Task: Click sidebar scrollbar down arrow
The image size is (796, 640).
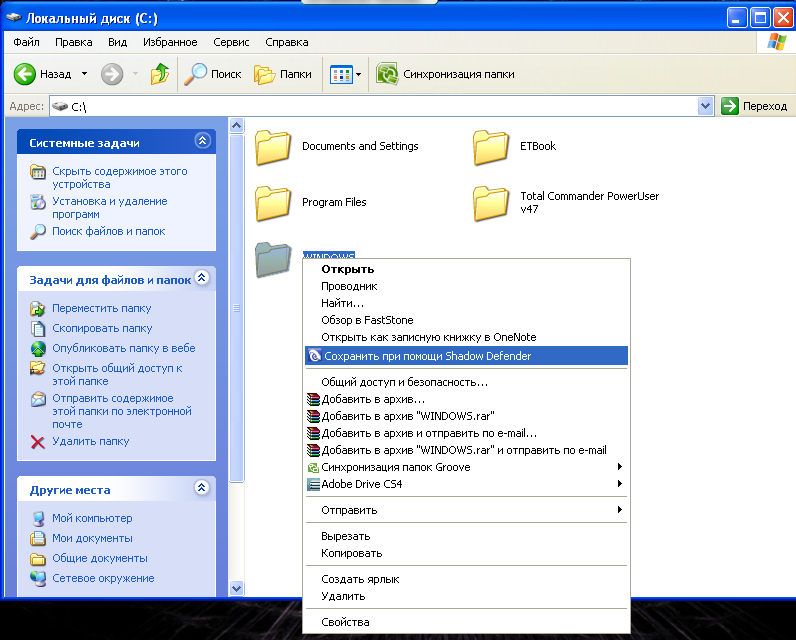Action: click(x=237, y=589)
